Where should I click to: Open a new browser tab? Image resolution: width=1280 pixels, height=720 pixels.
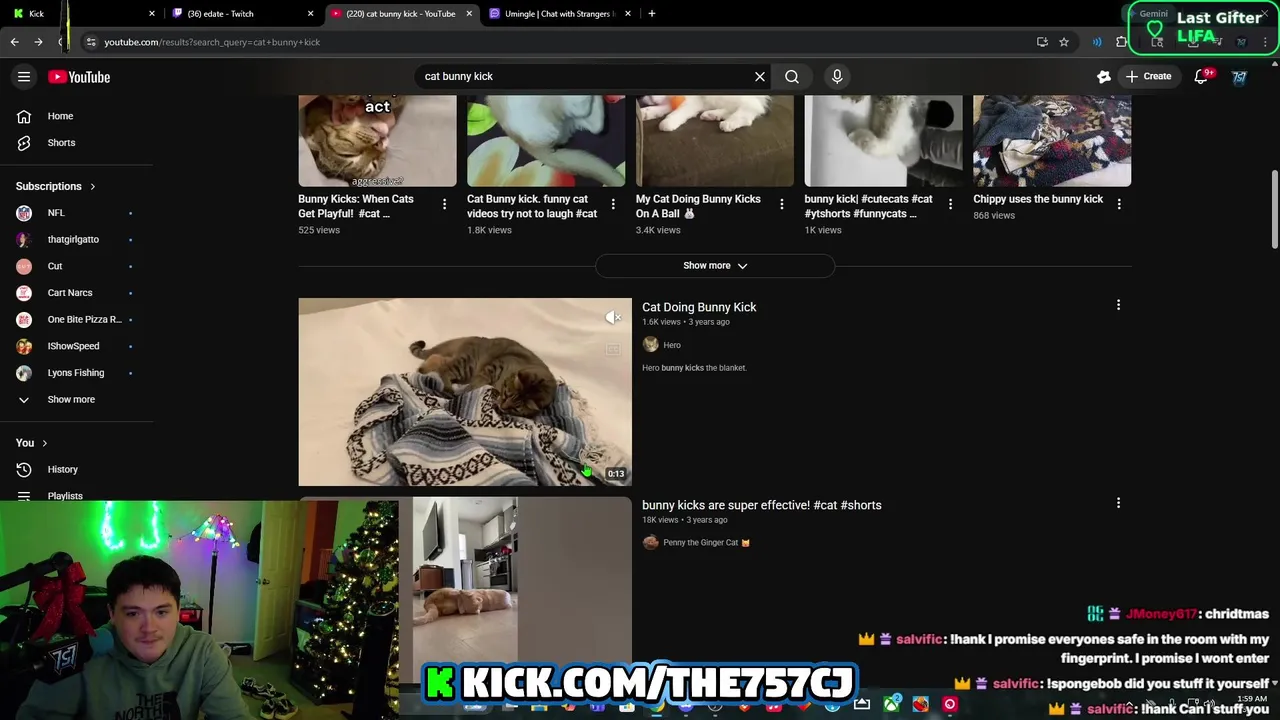[x=652, y=13]
